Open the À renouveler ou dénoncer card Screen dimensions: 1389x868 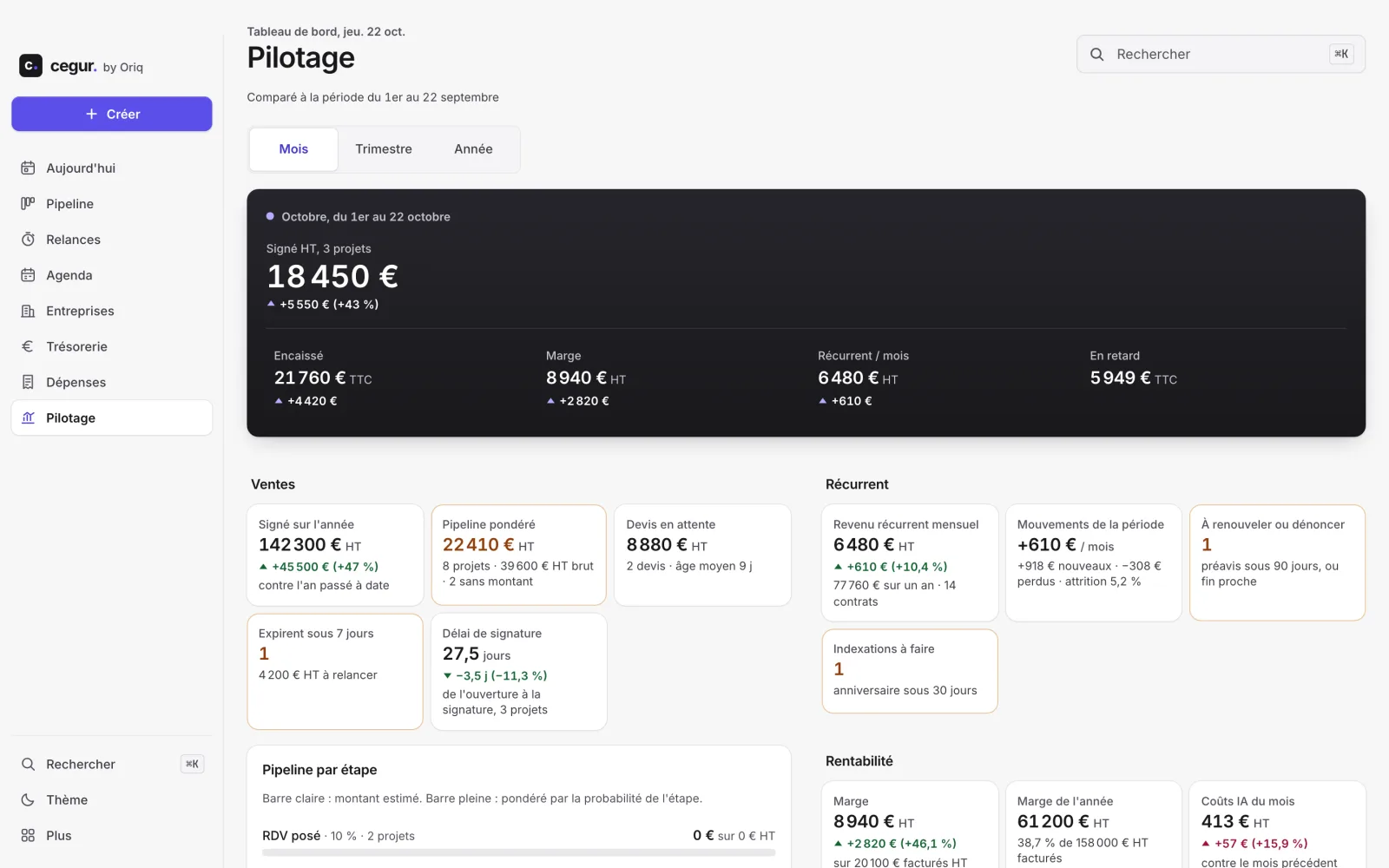pos(1277,562)
